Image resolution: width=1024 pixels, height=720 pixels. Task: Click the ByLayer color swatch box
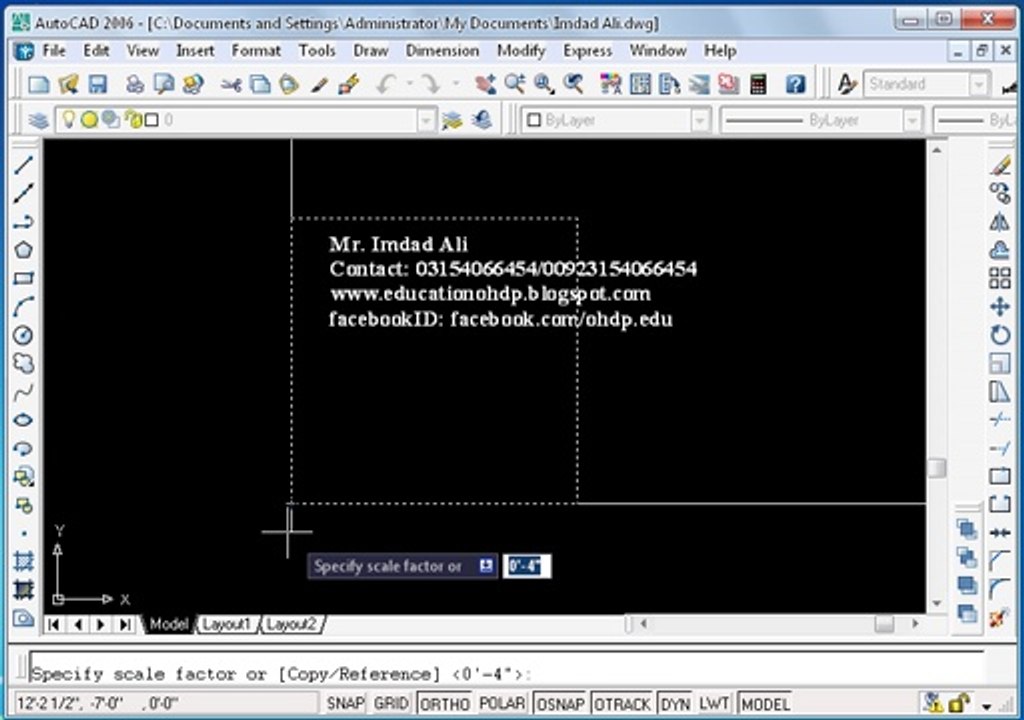click(x=534, y=120)
